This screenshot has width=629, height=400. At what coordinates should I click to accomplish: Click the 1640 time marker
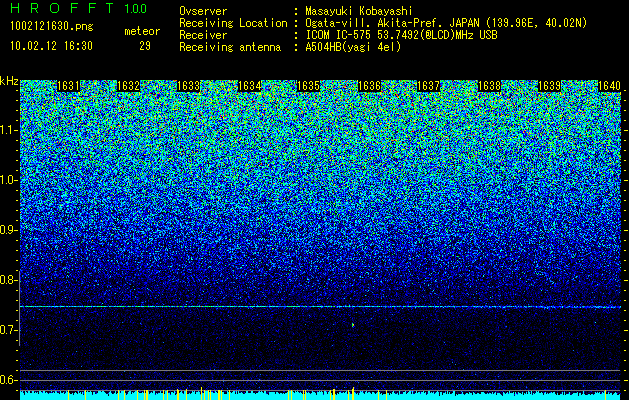point(609,86)
